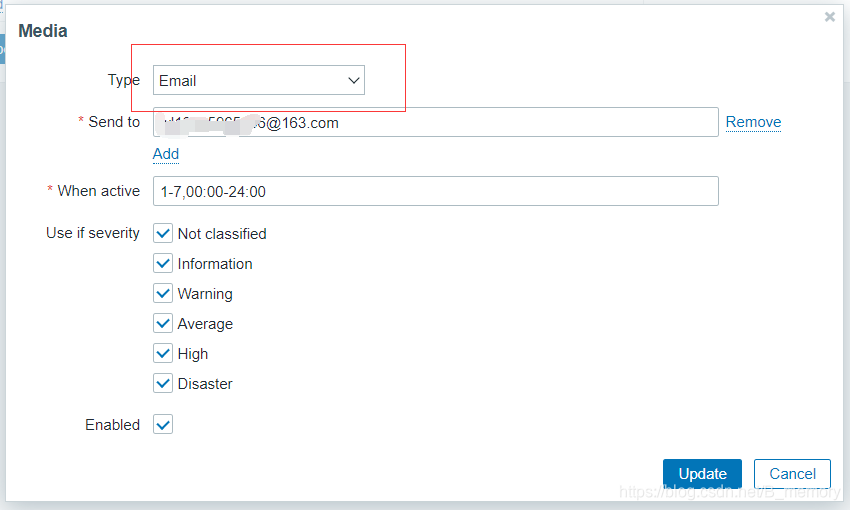Close the Media dialog with the X icon
Image resolution: width=850 pixels, height=510 pixels.
point(829,17)
